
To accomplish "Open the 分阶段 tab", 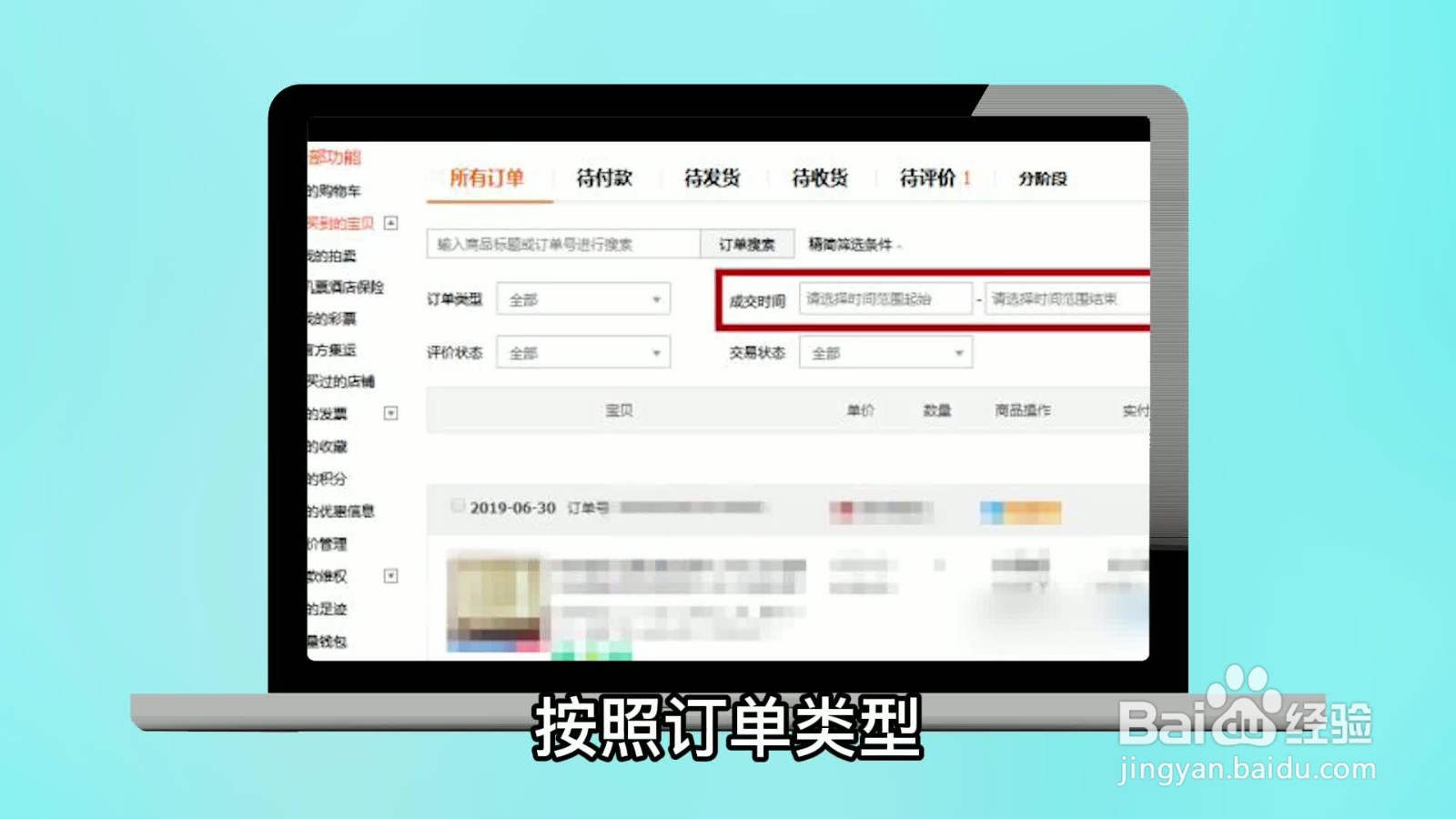I will coord(1043,178).
